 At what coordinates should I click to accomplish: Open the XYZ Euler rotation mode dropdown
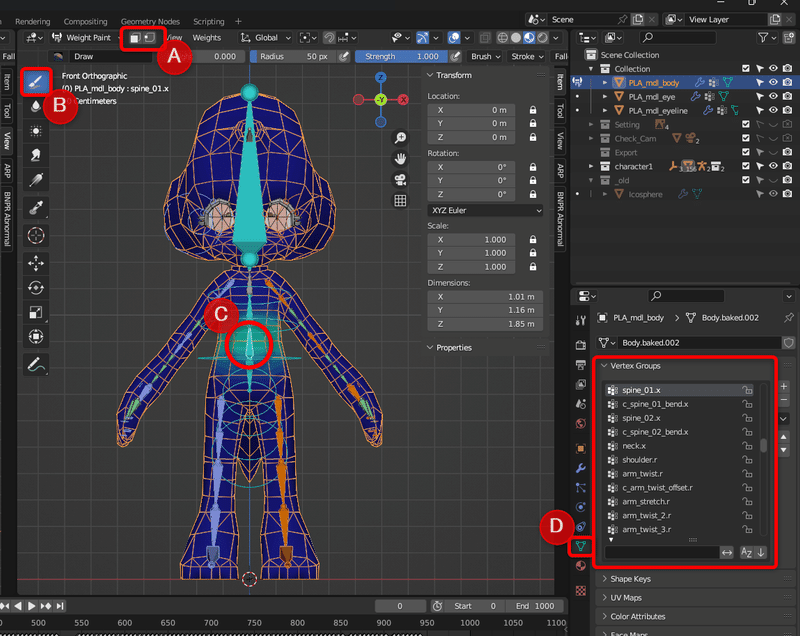click(485, 210)
